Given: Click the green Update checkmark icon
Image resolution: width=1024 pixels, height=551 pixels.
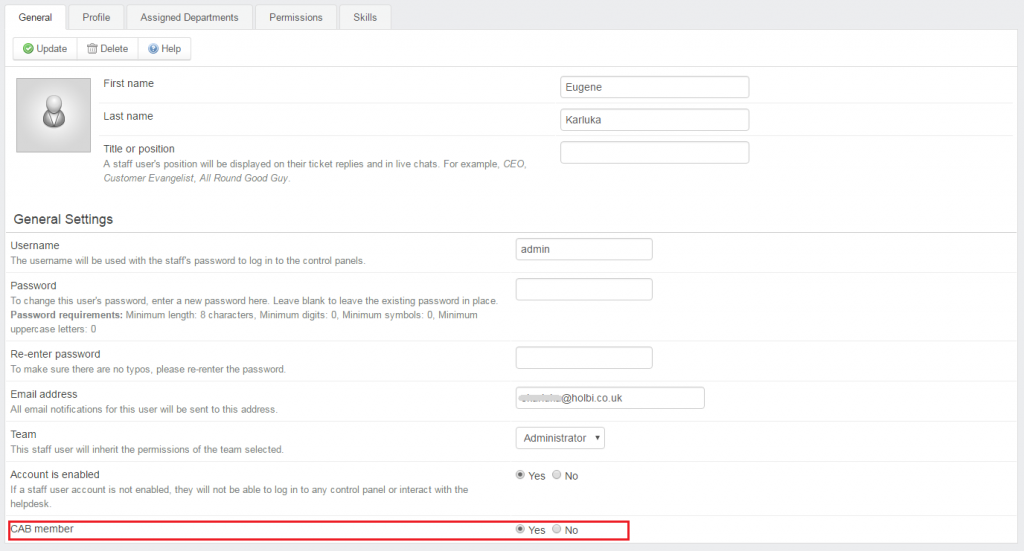Looking at the screenshot, I should (28, 48).
